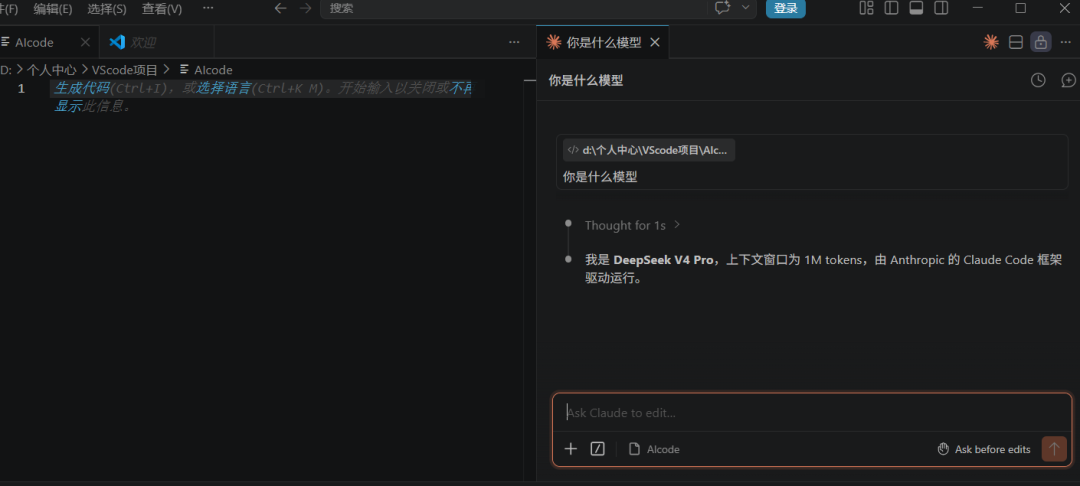Click the VS Code logo on 欢迎 tab
The image size is (1080, 486).
(x=117, y=42)
